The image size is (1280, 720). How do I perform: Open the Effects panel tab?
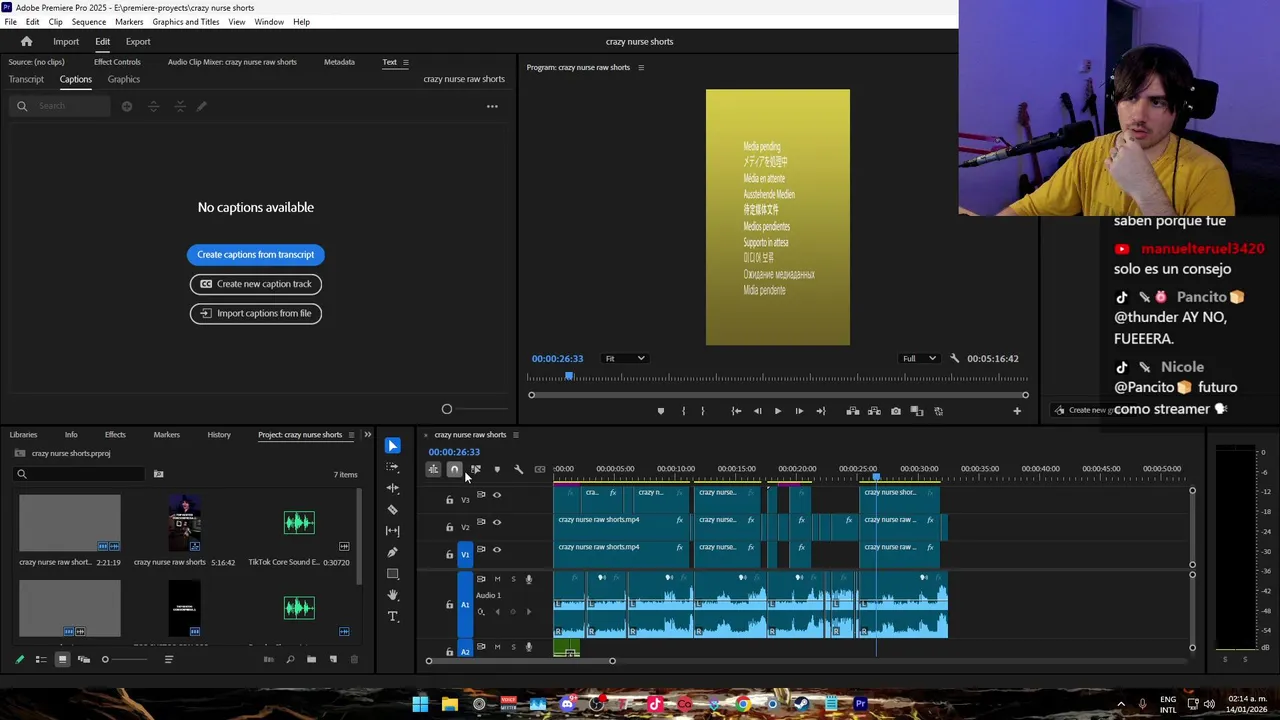click(x=115, y=435)
